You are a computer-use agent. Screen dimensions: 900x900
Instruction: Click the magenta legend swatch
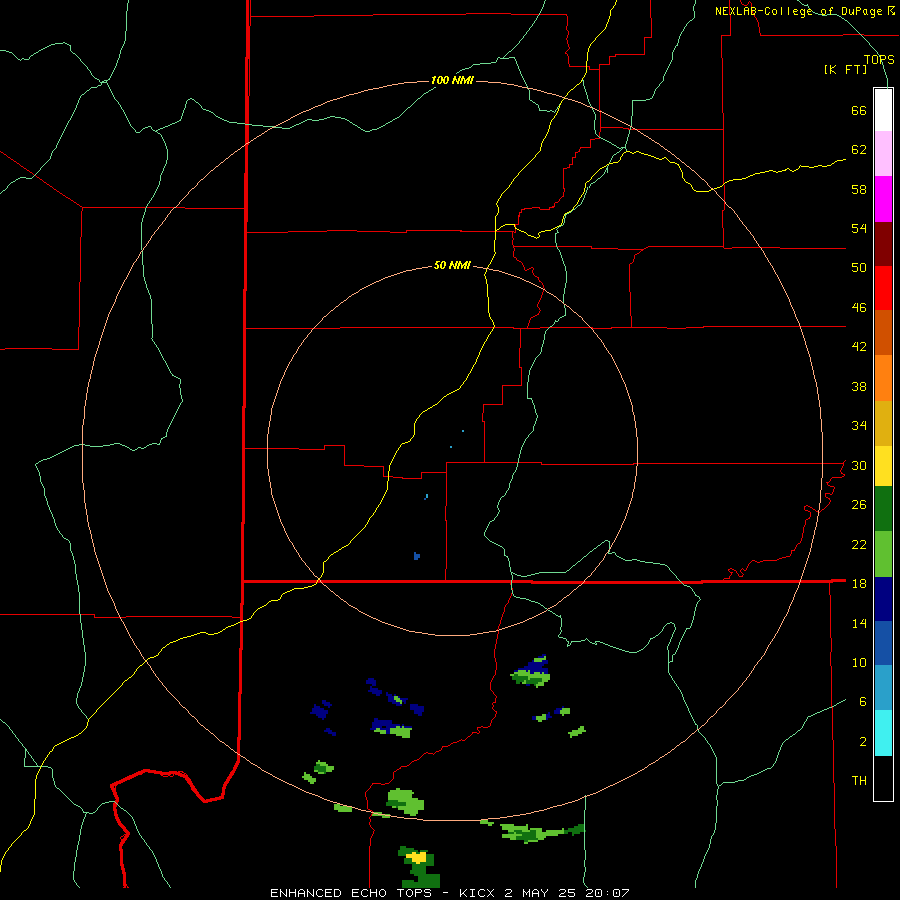coord(883,199)
